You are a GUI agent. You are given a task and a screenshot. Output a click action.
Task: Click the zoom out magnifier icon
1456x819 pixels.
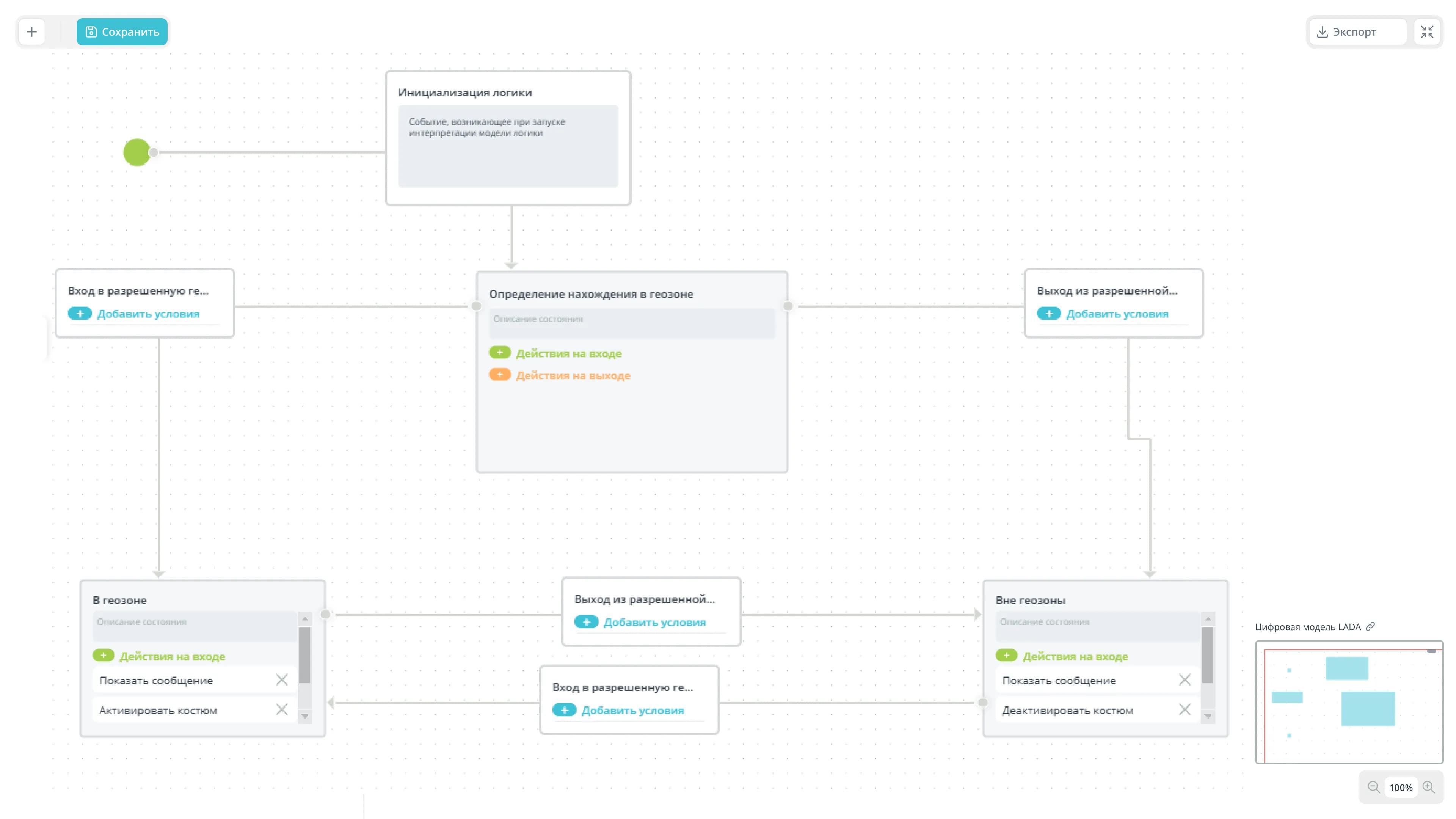point(1373,787)
